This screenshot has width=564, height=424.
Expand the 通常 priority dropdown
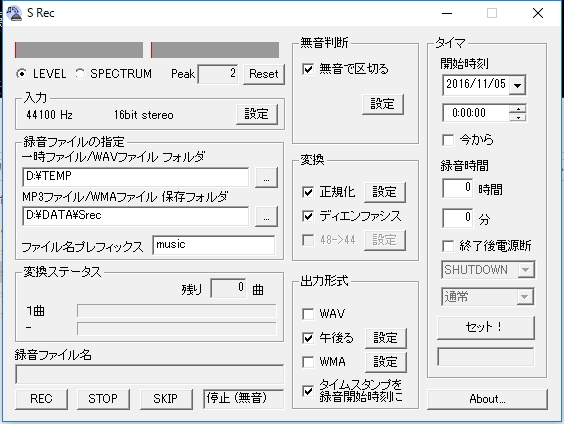point(525,297)
